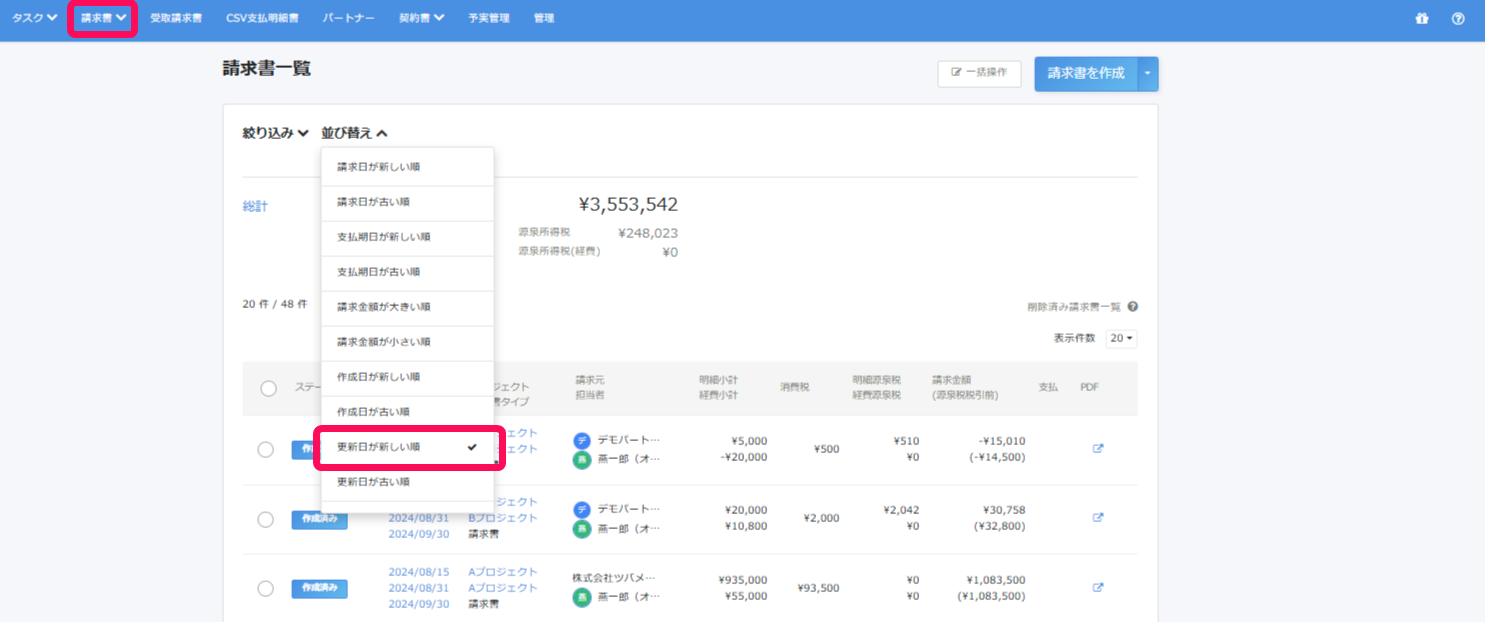Toggle the select-all circle in table header
Image resolution: width=1485 pixels, height=622 pixels.
[x=268, y=388]
